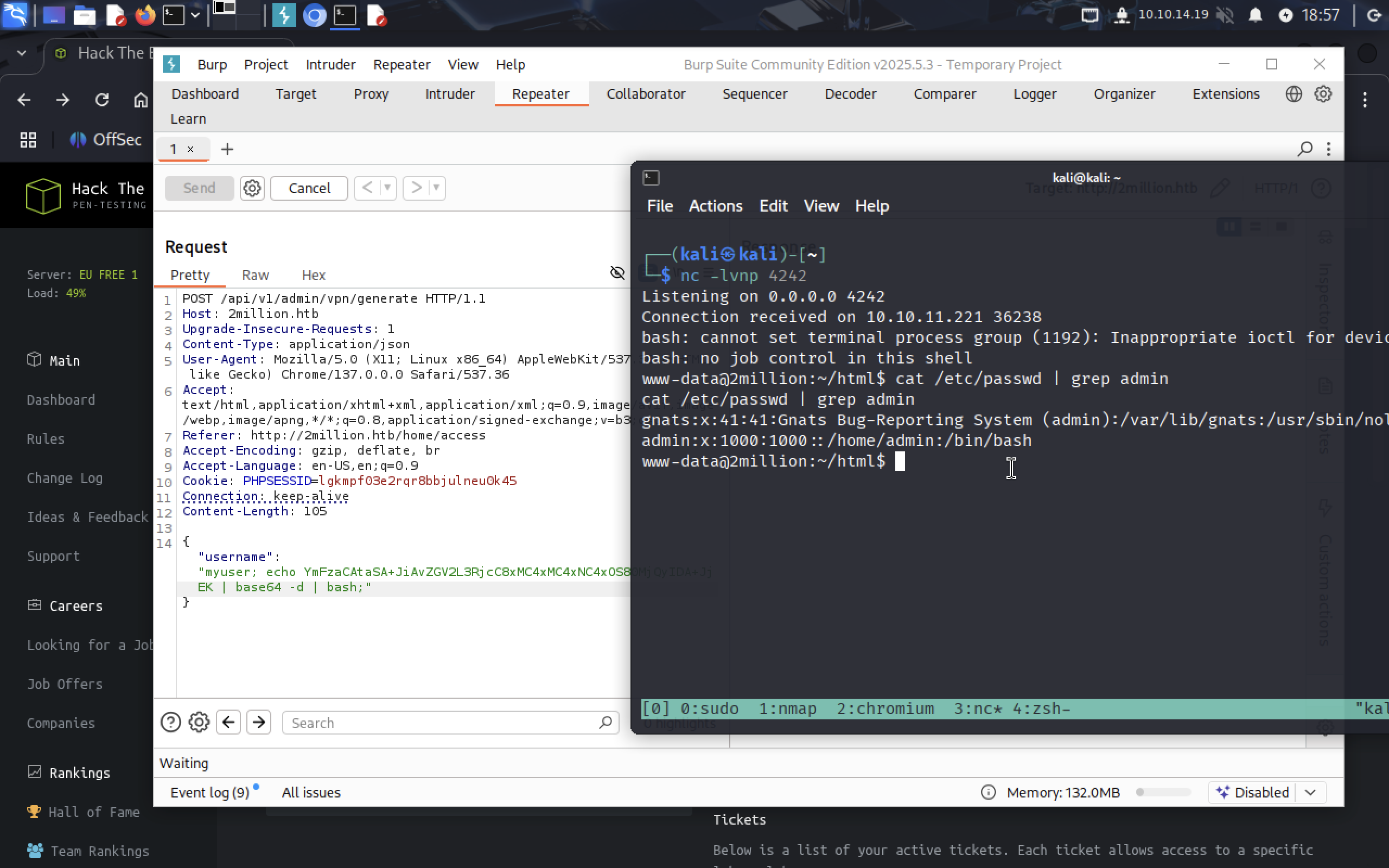Screen dimensions: 1389x868
Task: Click the PHPSESSID cookie value
Action: pos(418,481)
